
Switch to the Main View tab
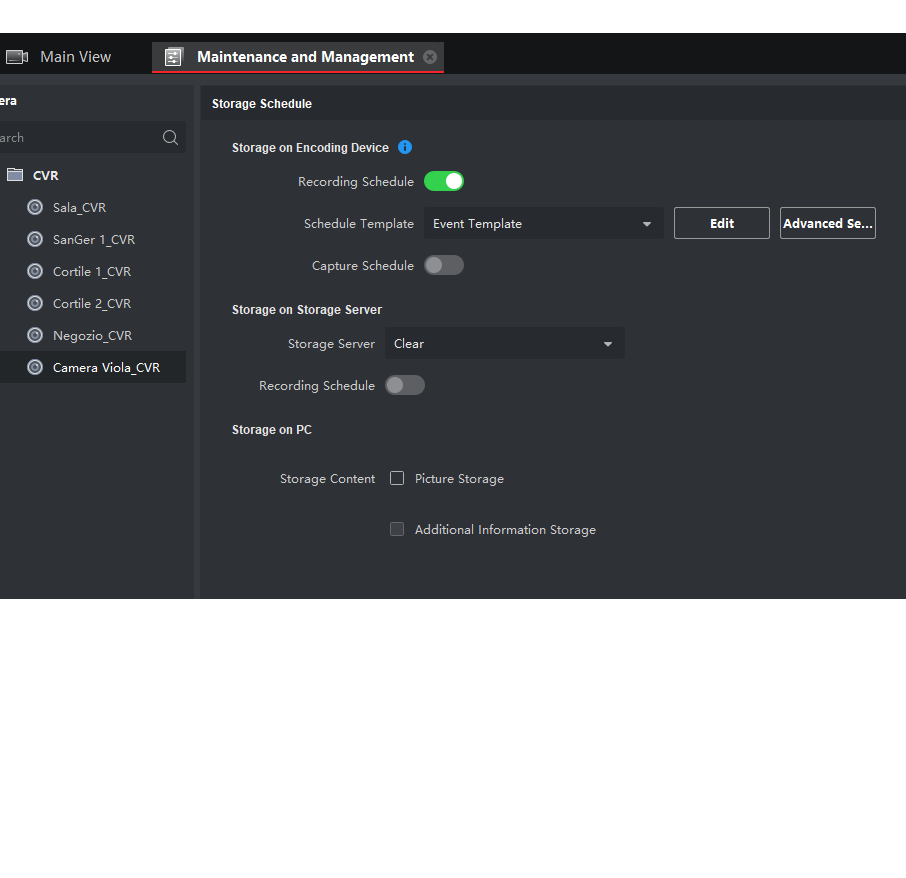click(75, 57)
